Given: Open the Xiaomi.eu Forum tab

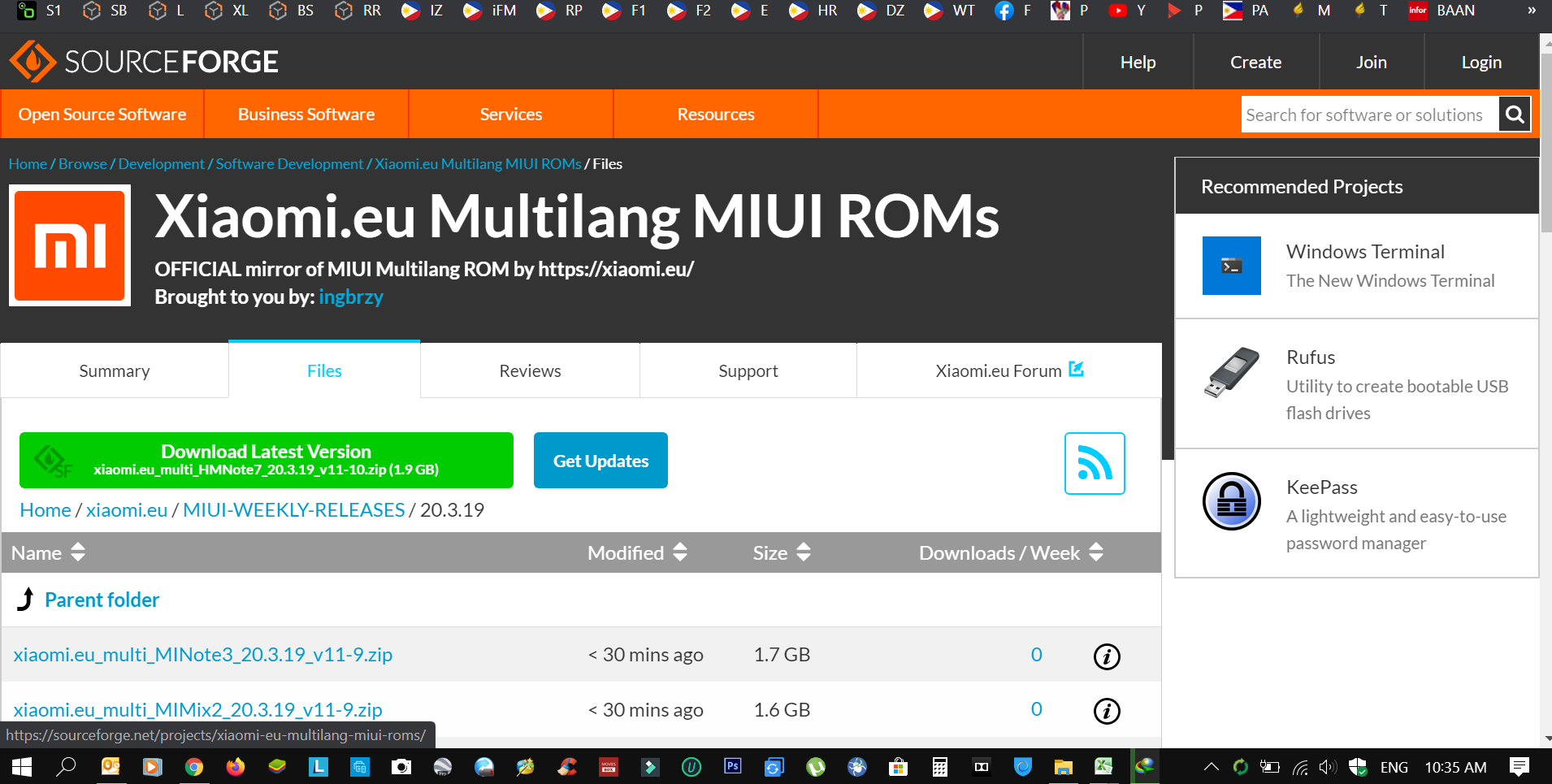Looking at the screenshot, I should (x=1009, y=370).
